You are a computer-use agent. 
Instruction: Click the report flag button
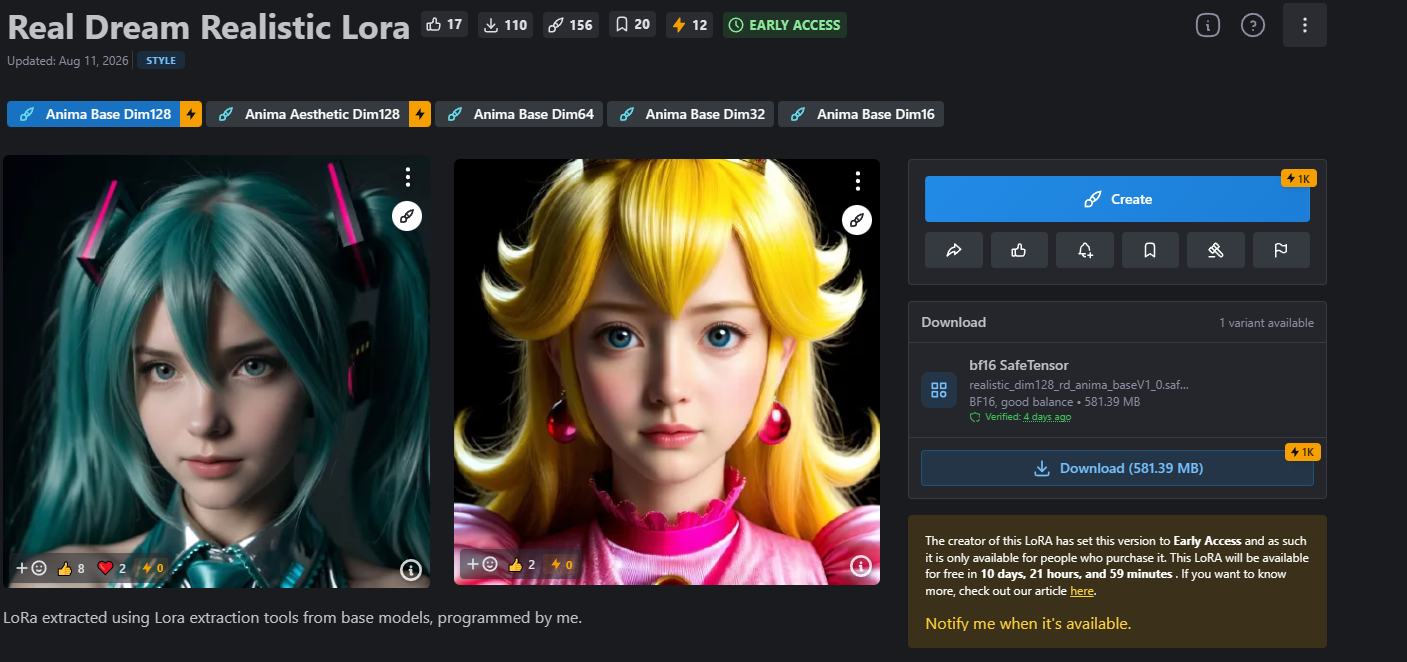click(x=1281, y=250)
